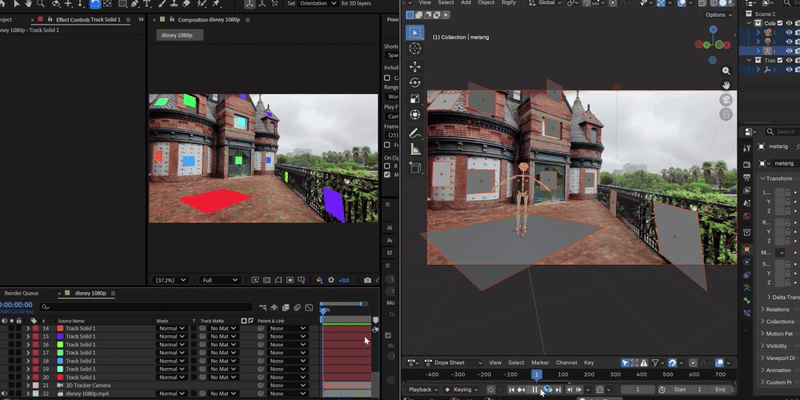Image resolution: width=800 pixels, height=400 pixels.
Task: Toggle the camera view icon in viewport
Action: click(x=726, y=100)
